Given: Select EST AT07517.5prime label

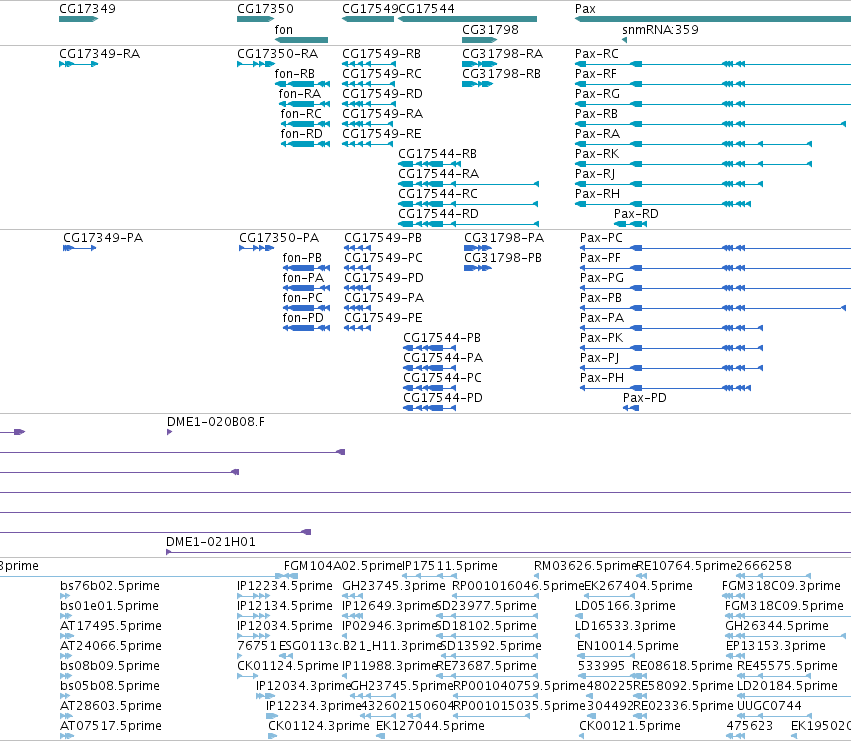Looking at the screenshot, I should [x=111, y=726].
